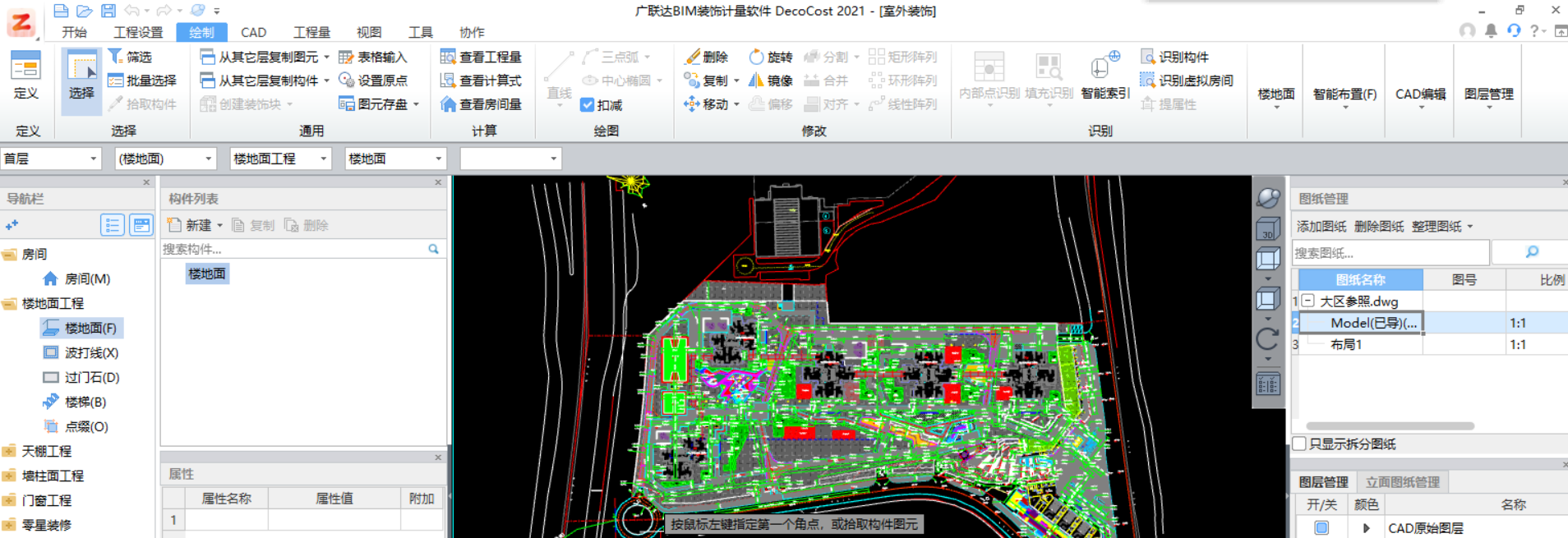
Task: Click the 筛选 filter icon
Action: (x=116, y=56)
